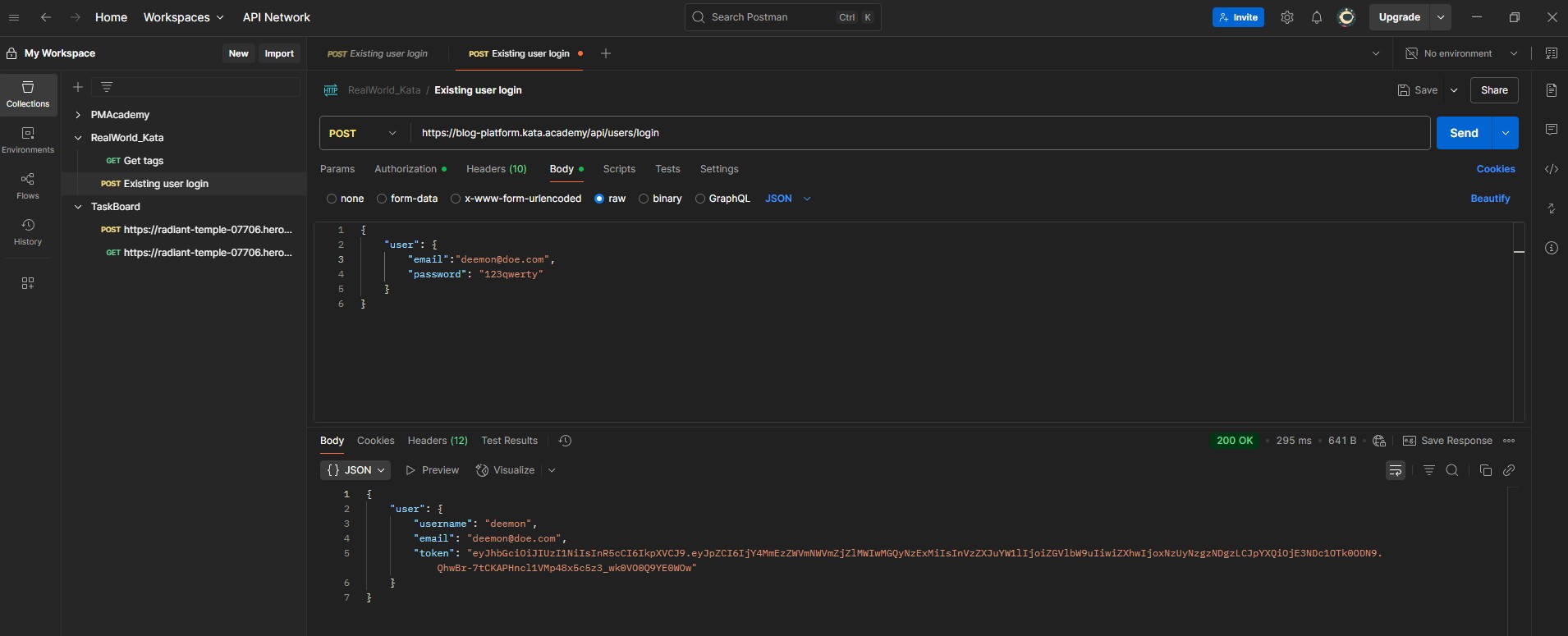Open the documentation panel icon
This screenshot has width=1568, height=636.
coord(1552,90)
